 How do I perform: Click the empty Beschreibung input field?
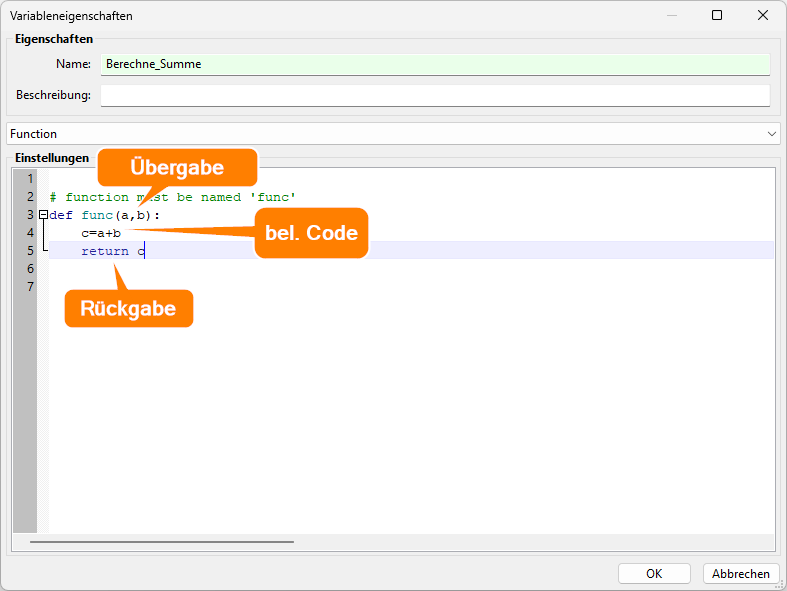(435, 95)
